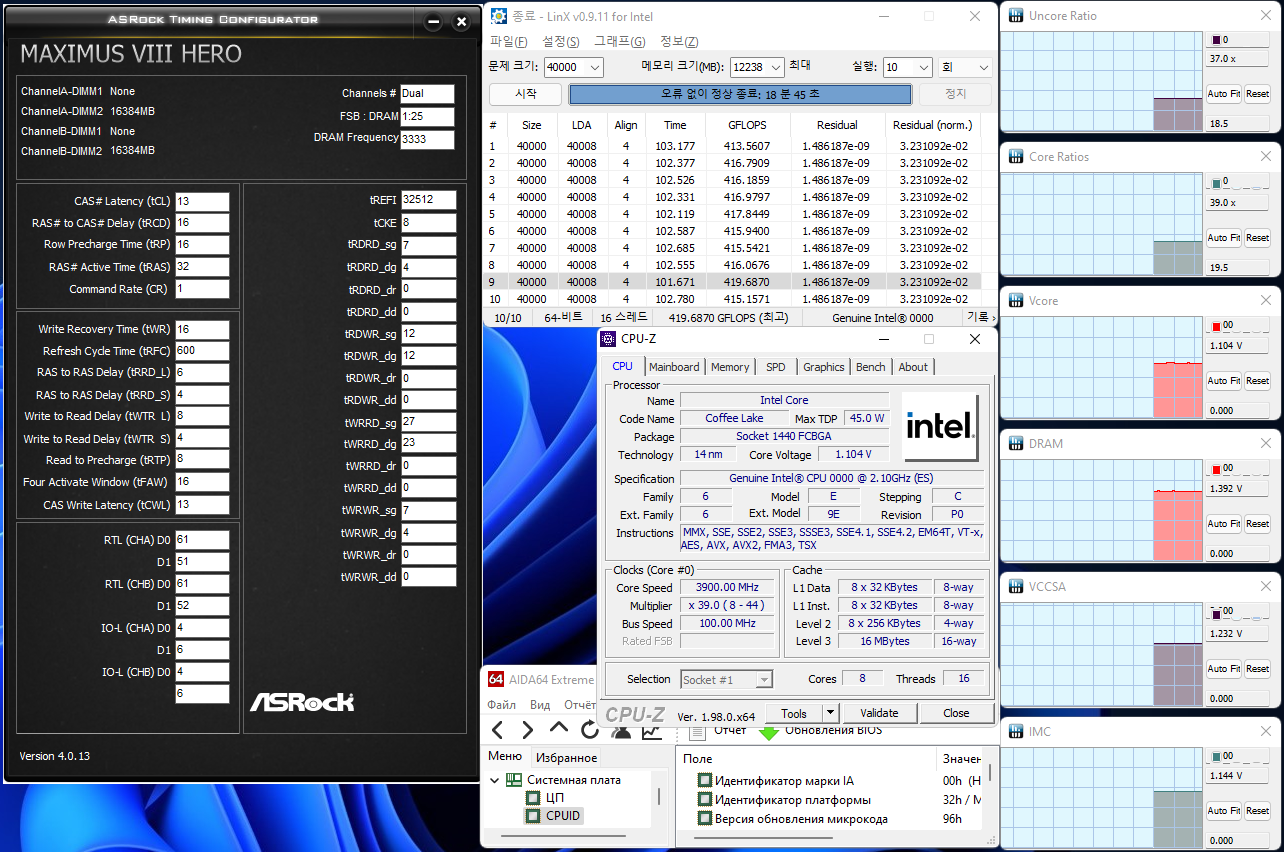Collapse the Системная плата tree node
Viewport: 1284px width, 852px height.
495,780
